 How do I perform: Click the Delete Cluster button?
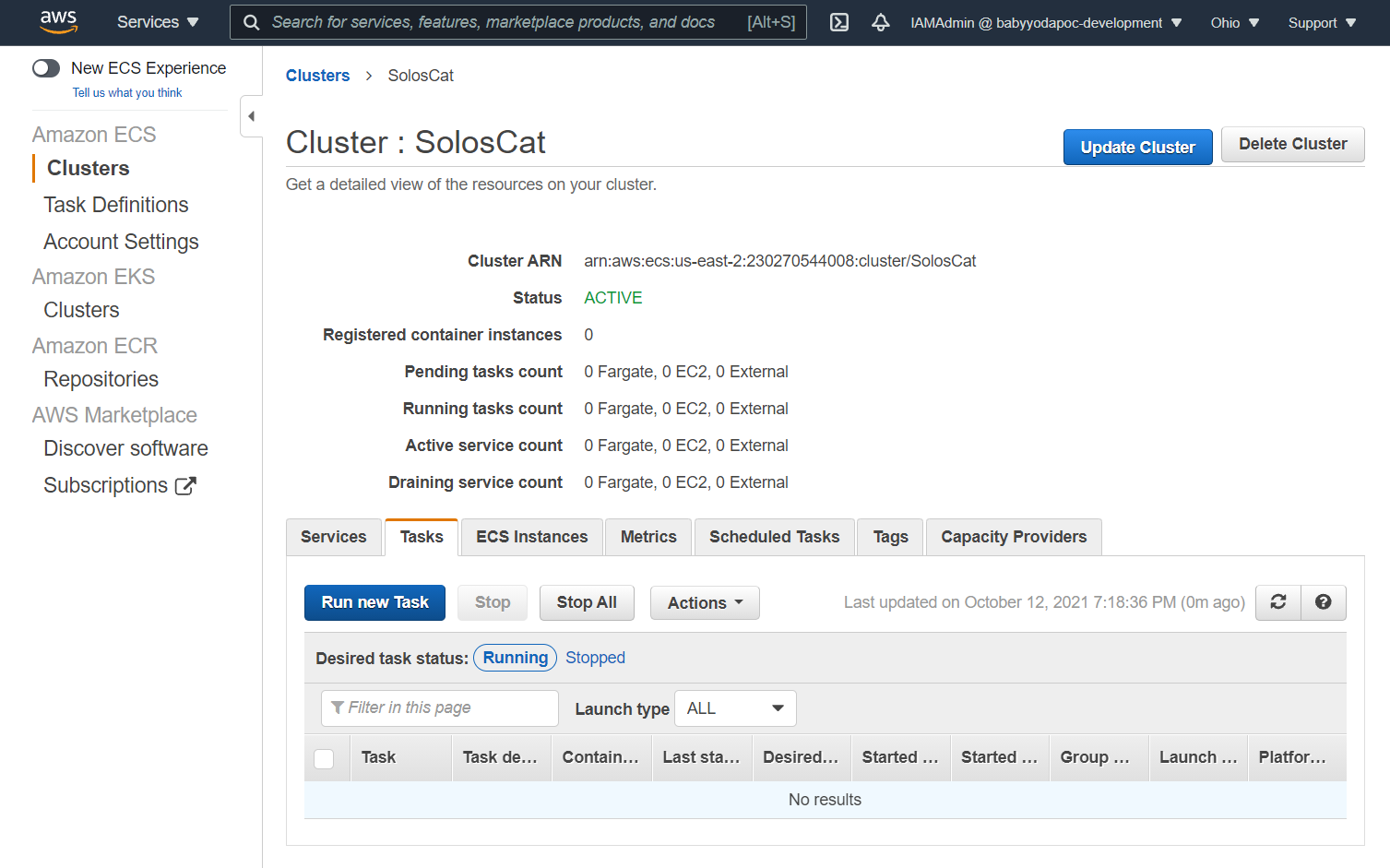(x=1292, y=144)
